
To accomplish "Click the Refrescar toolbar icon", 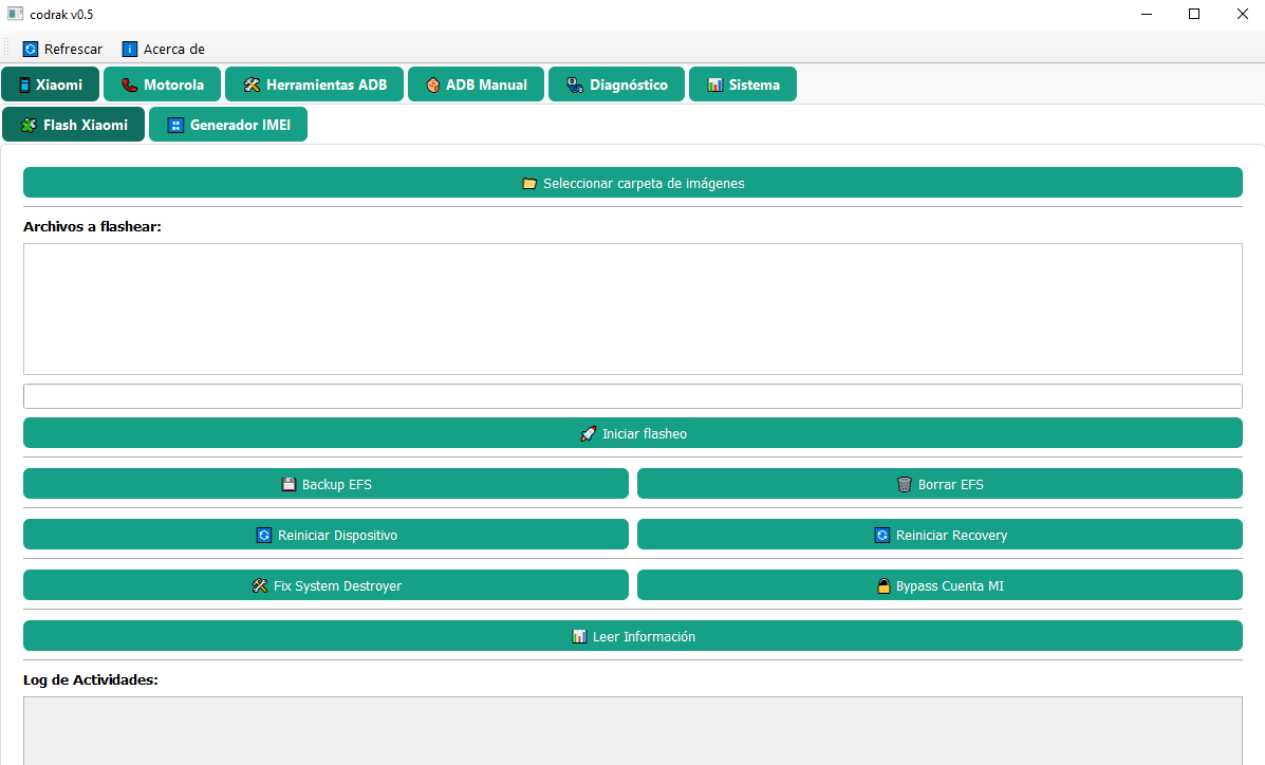I will tap(30, 49).
